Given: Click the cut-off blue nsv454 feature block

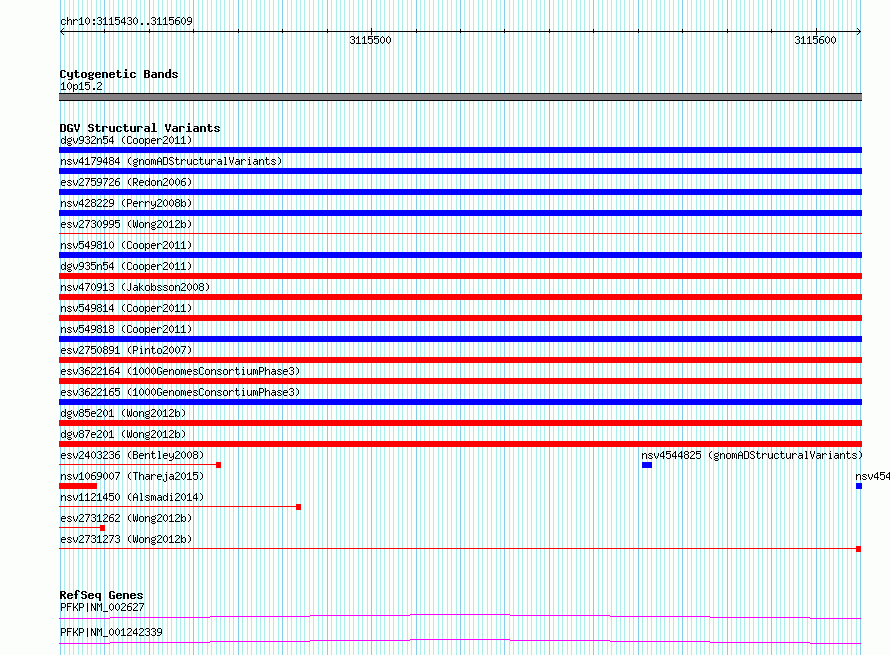Looking at the screenshot, I should pos(859,486).
